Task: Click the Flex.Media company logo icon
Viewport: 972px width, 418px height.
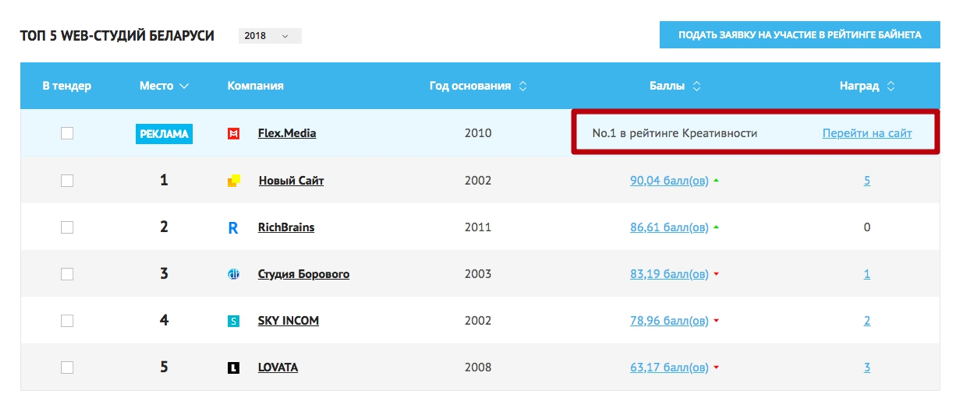Action: (x=233, y=133)
